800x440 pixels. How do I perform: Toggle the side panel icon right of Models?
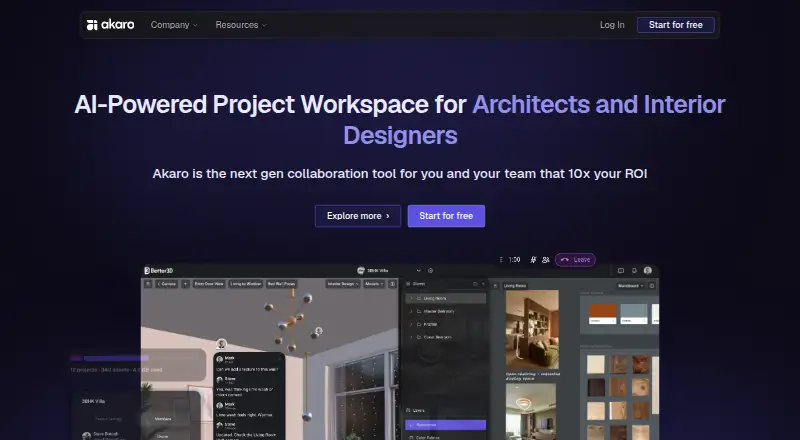tap(392, 284)
